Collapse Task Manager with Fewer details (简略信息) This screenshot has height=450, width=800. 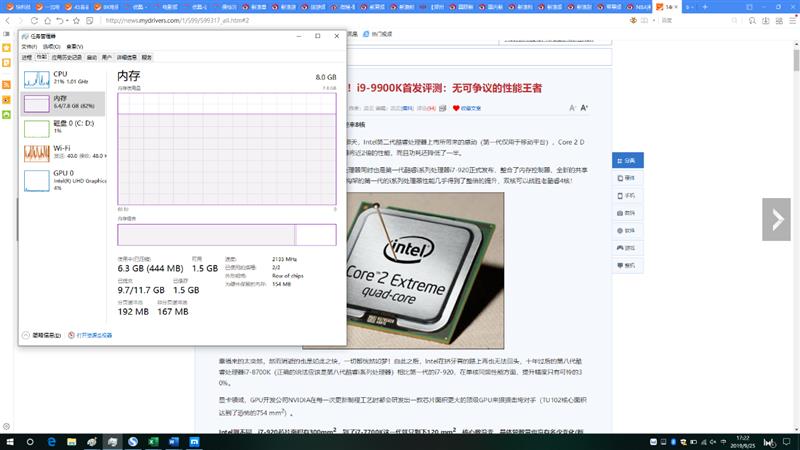tap(41, 335)
